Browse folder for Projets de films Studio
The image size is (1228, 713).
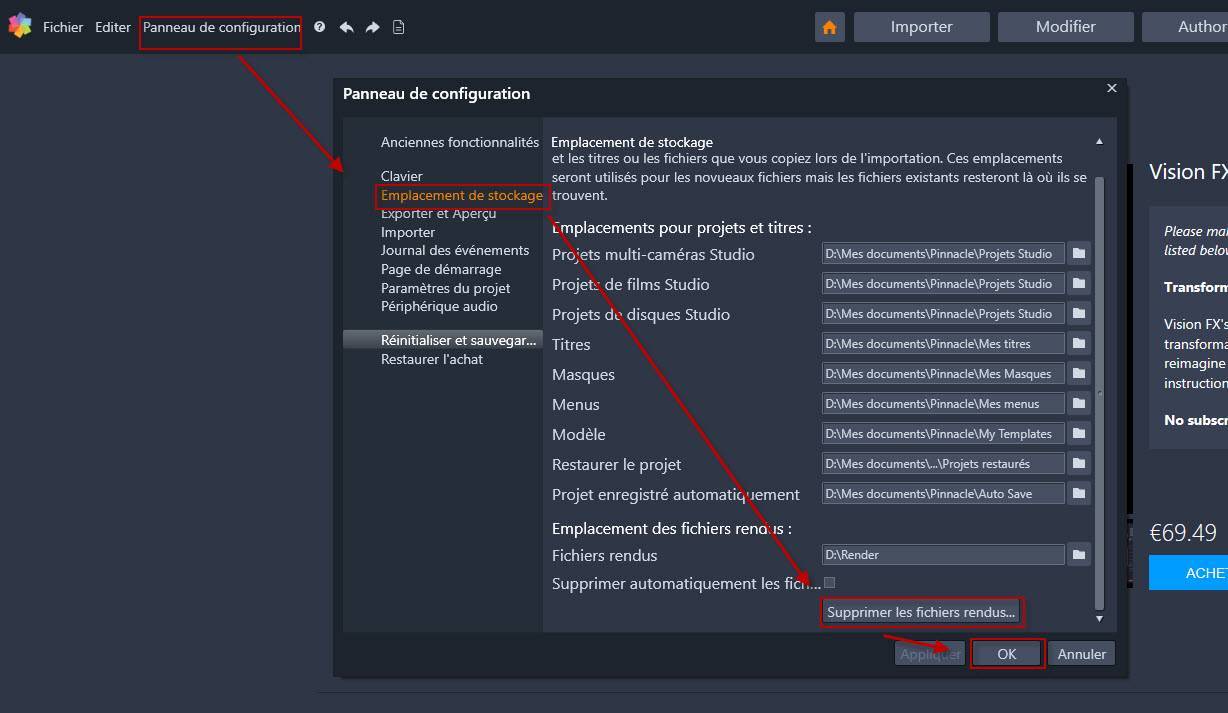coord(1079,284)
